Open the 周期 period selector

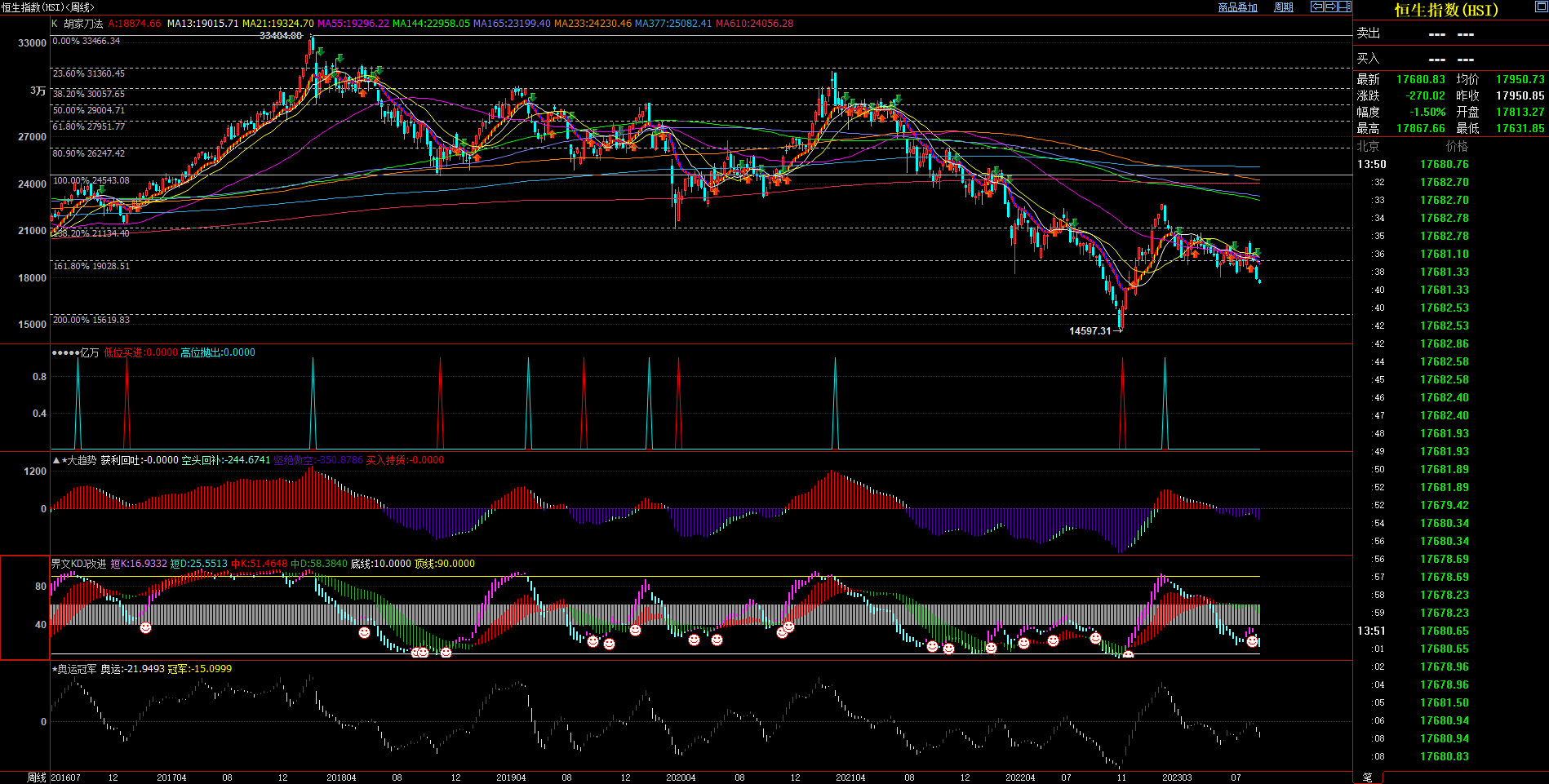tap(1284, 7)
